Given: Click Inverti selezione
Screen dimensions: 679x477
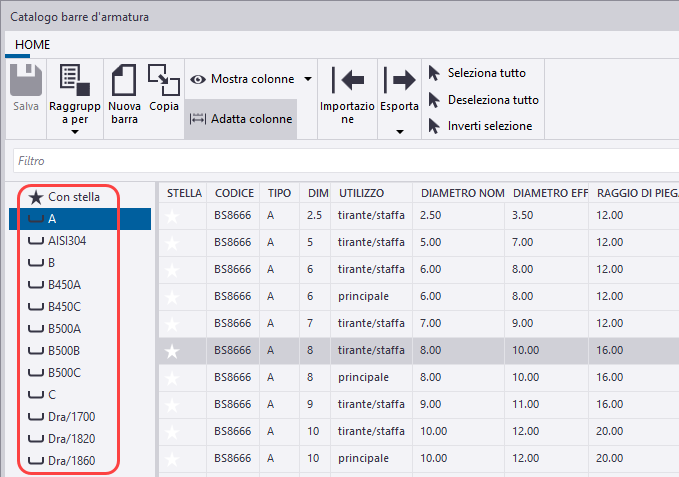Looking at the screenshot, I should [x=489, y=126].
